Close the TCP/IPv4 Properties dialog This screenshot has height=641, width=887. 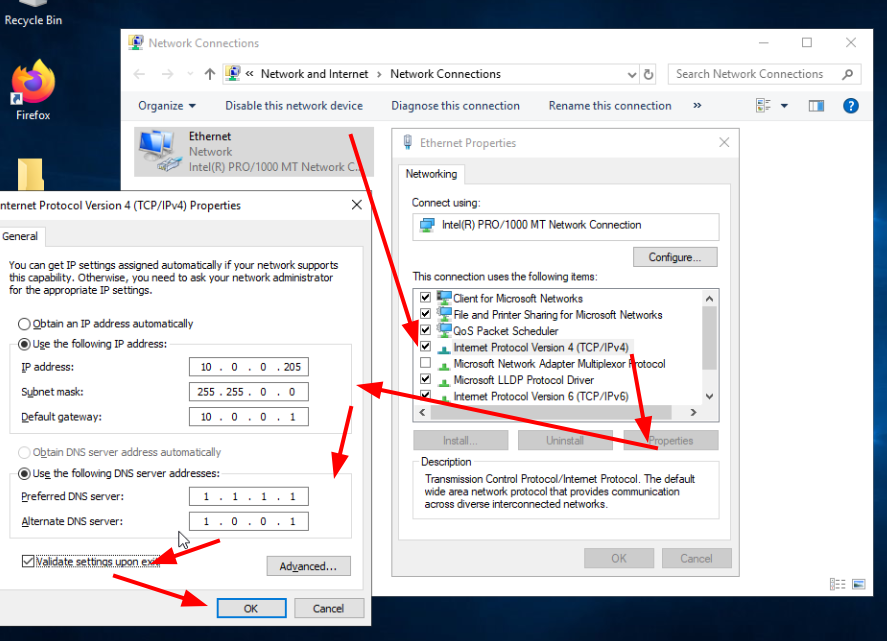(x=356, y=205)
